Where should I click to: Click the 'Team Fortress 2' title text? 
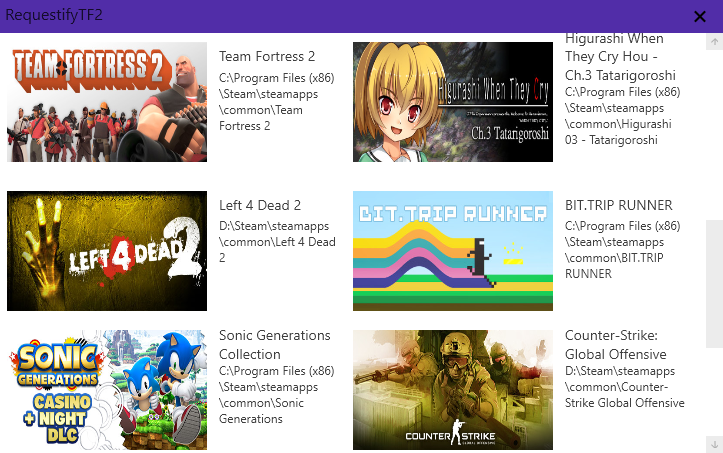267,56
